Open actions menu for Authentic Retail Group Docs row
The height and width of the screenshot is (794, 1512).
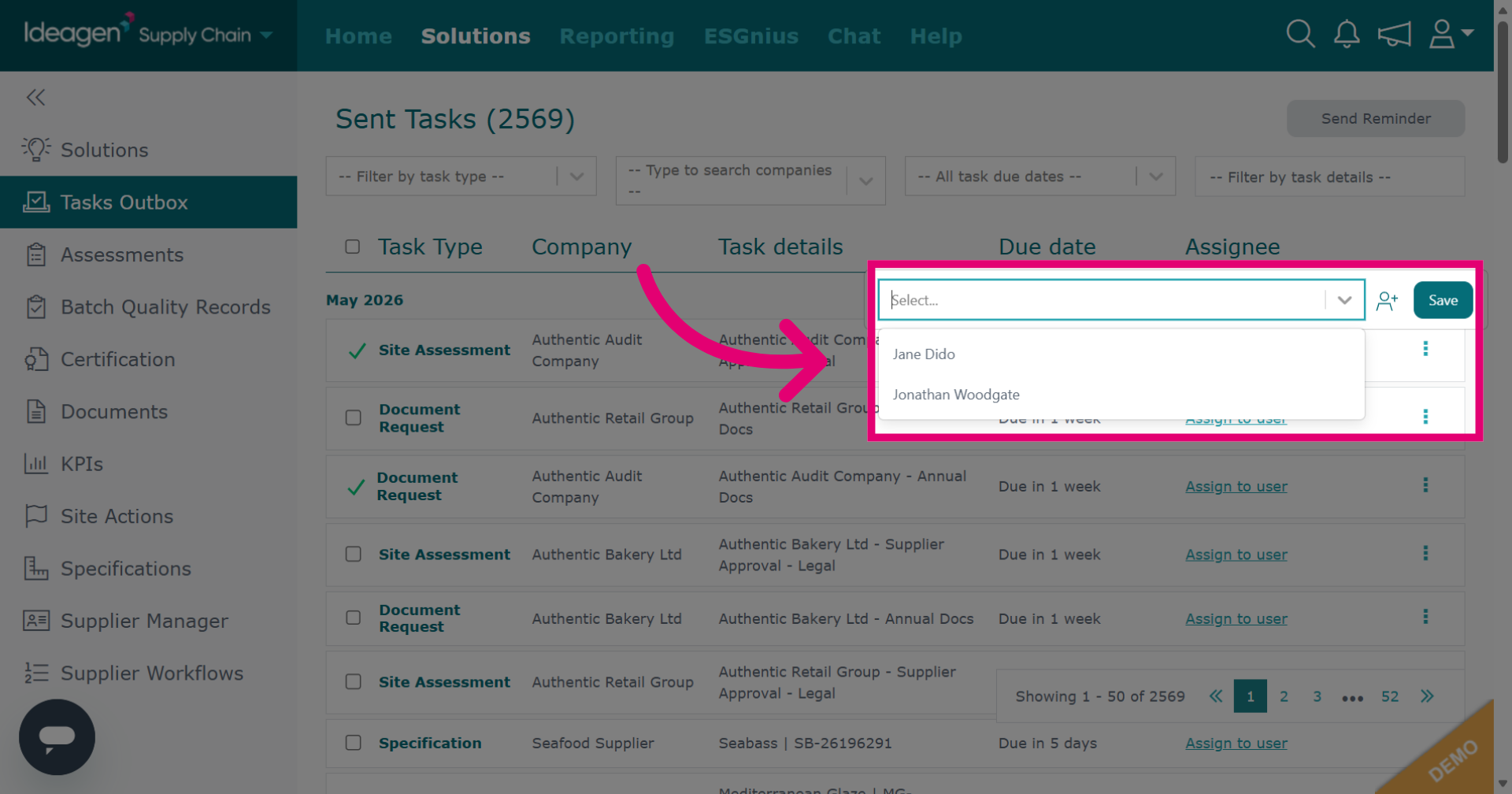coord(1425,417)
